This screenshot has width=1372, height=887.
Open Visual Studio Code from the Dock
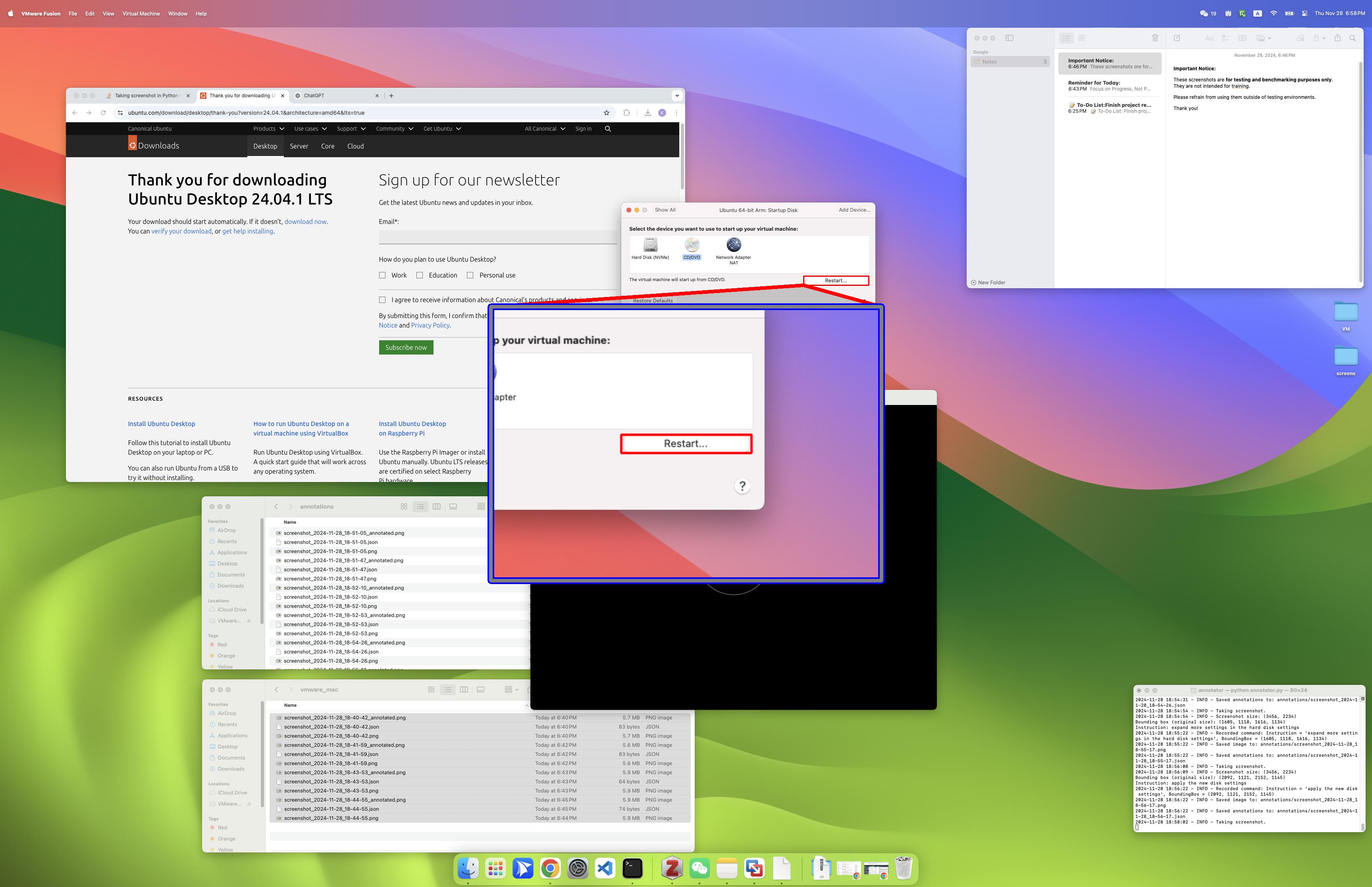coord(605,868)
